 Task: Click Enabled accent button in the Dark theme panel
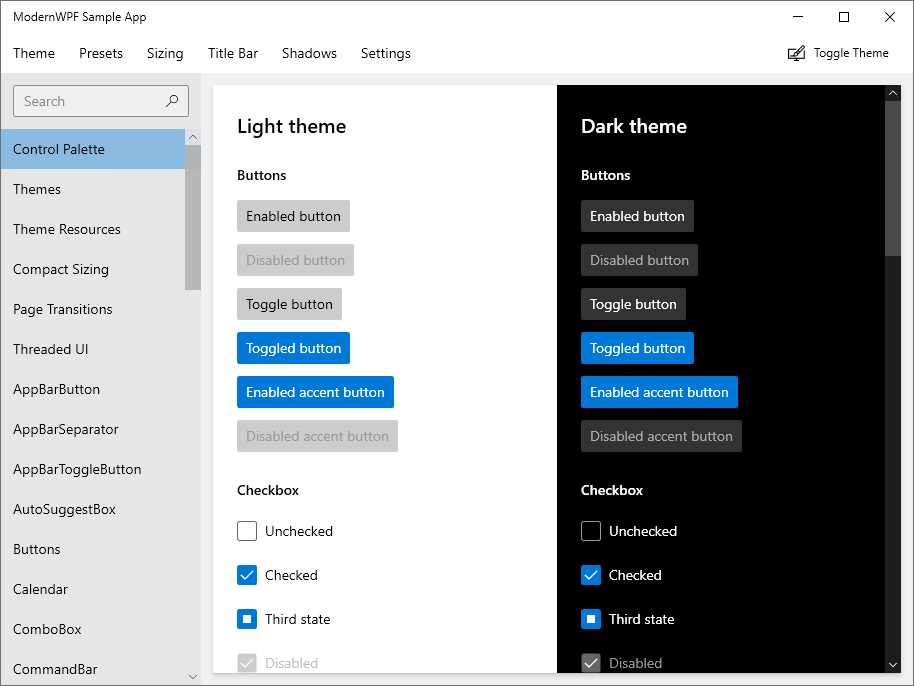tap(659, 392)
